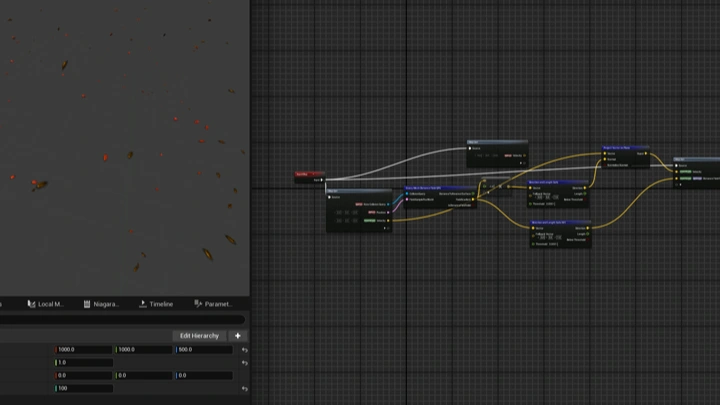Screen dimensions: 720x405
Task: Click the blue-labeled field showing 500.0
Action: pos(204,350)
